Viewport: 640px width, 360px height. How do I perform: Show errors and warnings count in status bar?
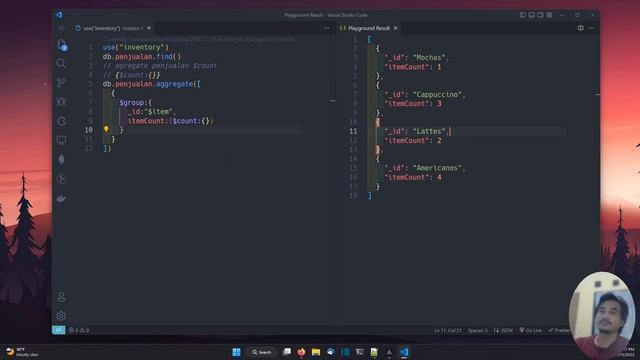[x=79, y=330]
